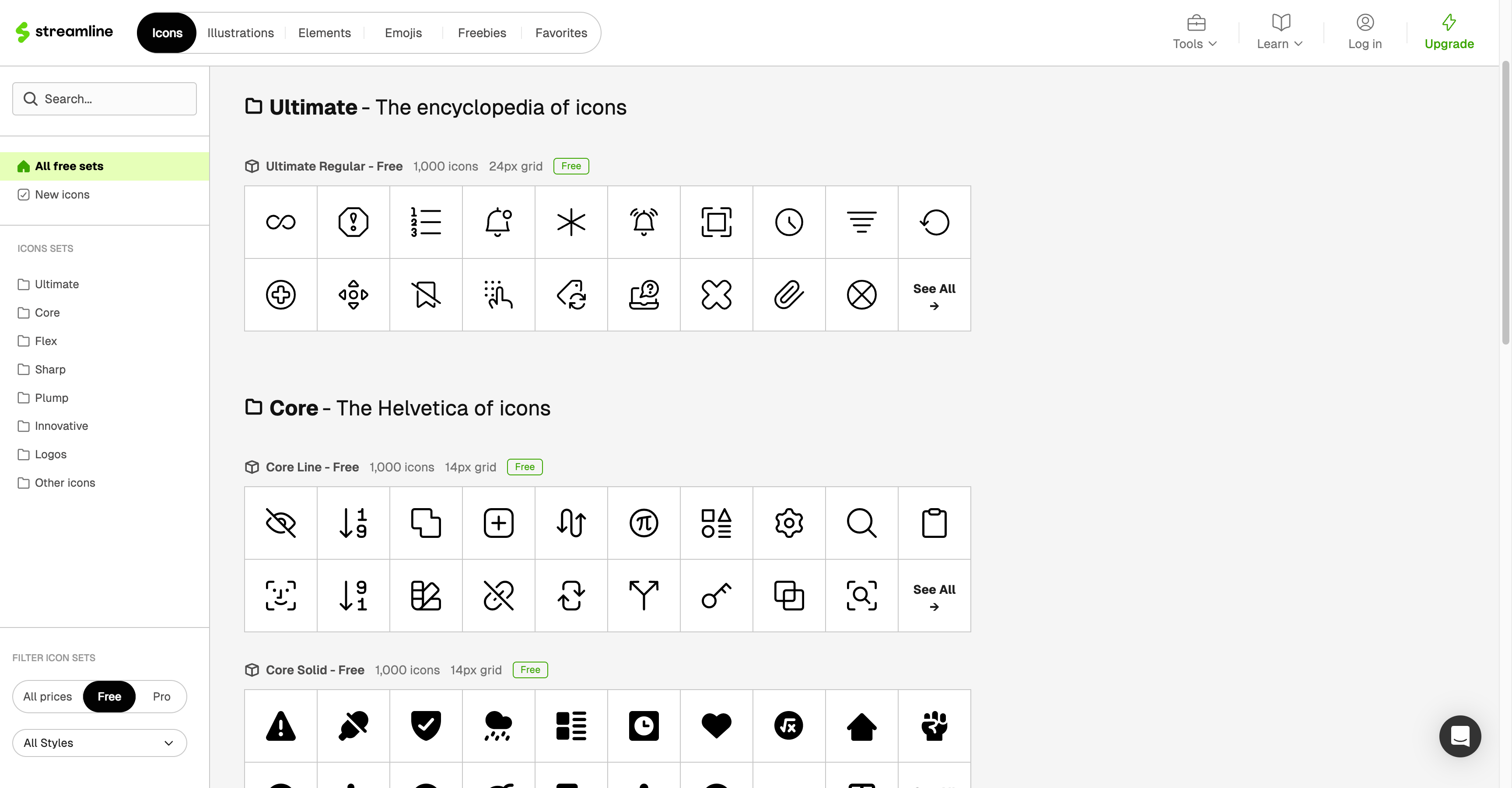Click the page vertical scrollbar
This screenshot has height=788, width=1512.
1505,202
